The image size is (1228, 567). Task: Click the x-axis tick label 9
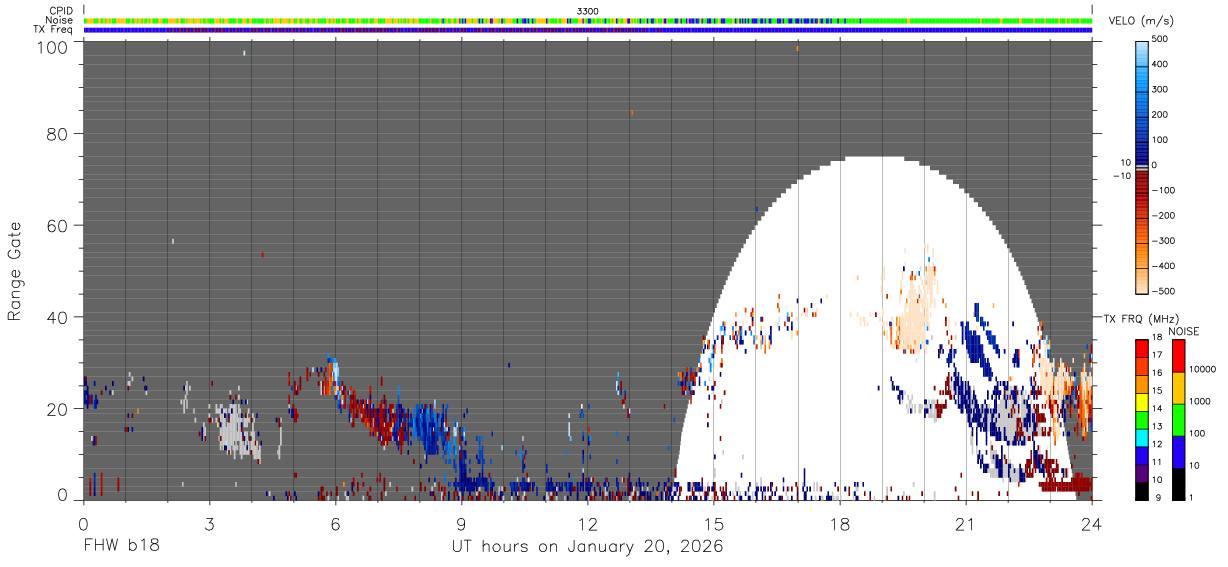[461, 524]
